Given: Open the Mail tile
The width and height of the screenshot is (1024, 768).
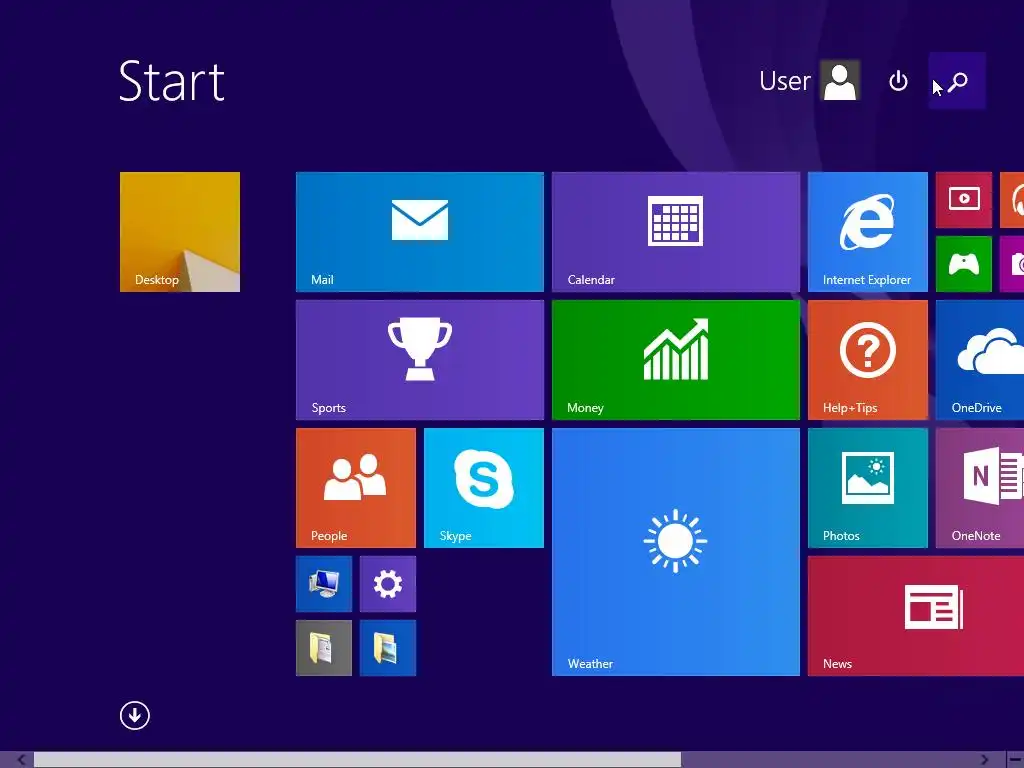Looking at the screenshot, I should (x=419, y=232).
